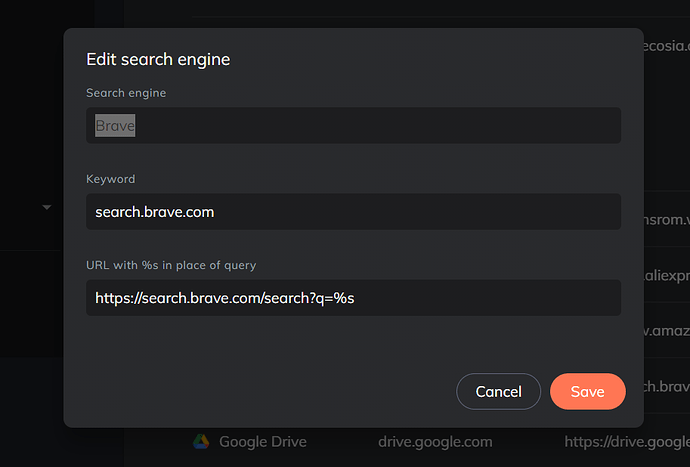Focus the Search engine name field

(353, 126)
